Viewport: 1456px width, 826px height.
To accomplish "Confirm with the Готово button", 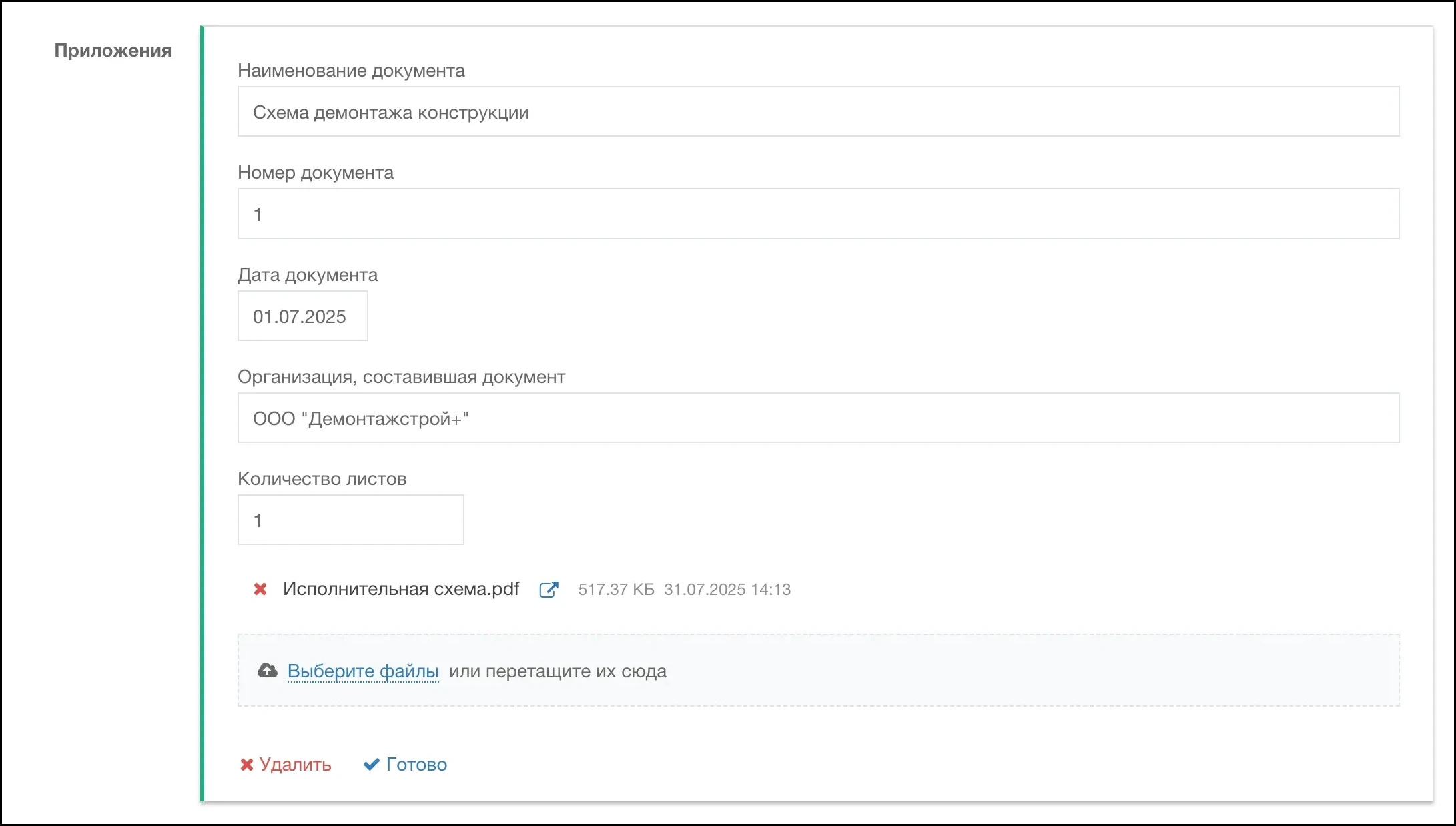I will coord(416,765).
